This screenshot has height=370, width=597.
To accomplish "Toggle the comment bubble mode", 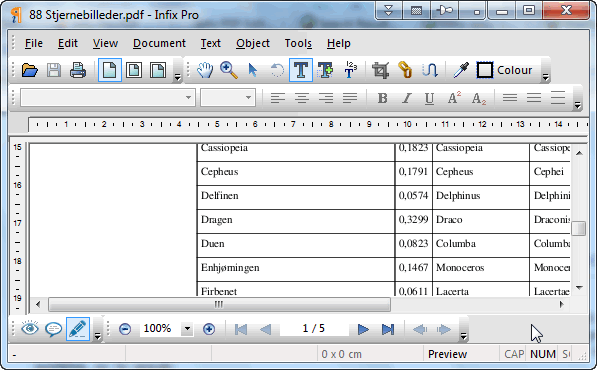I will coord(54,329).
